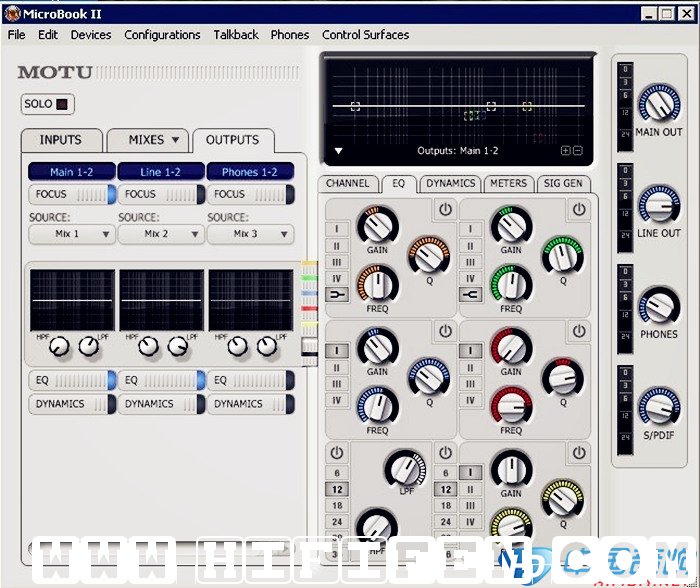Click the LPF filter knob in EQ panel
Screen dimensions: 700x588
tap(405, 469)
